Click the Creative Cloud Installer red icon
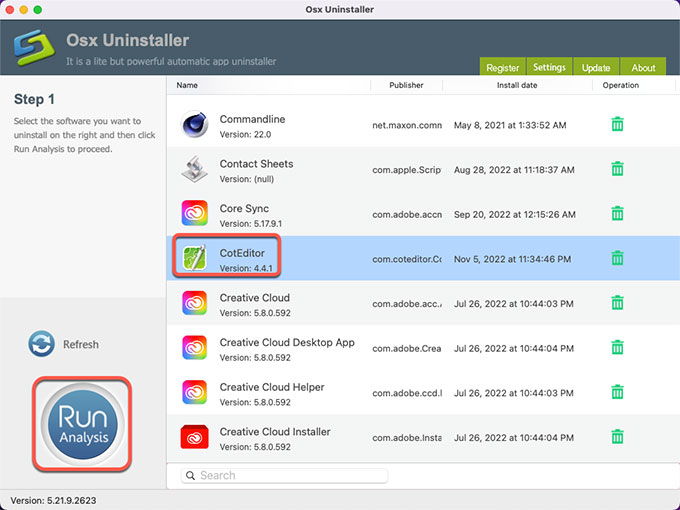Screen dimensions: 680x510 click(194, 437)
